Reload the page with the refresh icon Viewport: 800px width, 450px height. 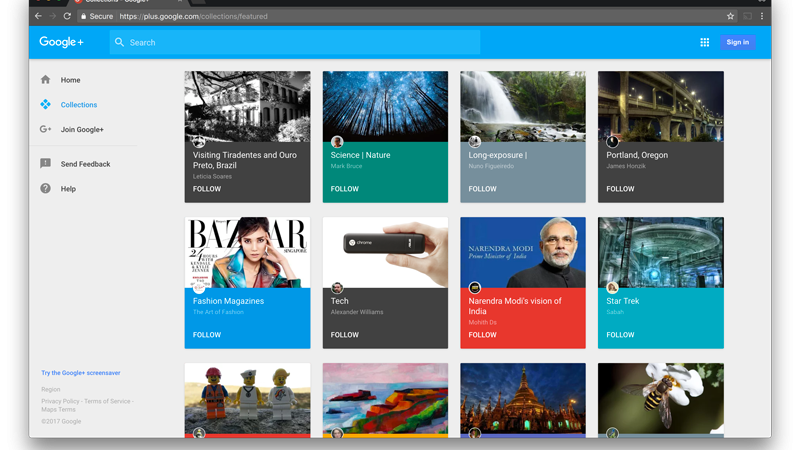coord(67,16)
